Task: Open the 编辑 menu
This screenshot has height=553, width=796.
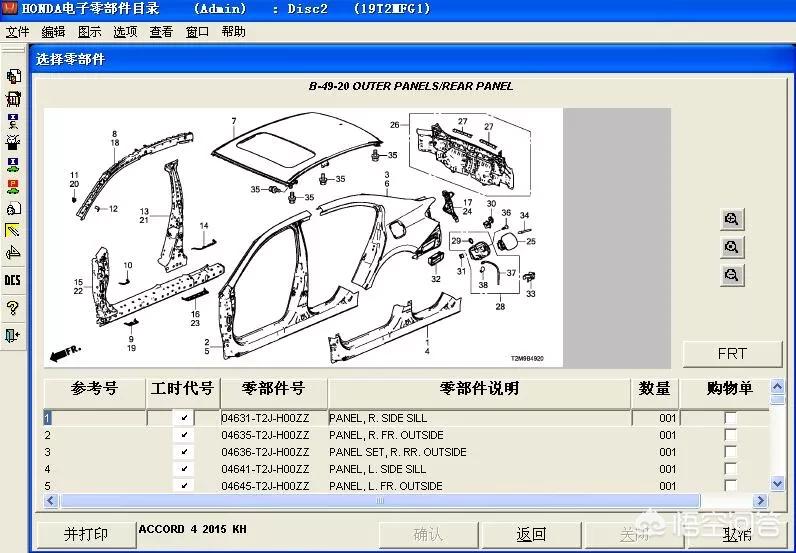Action: coord(53,31)
